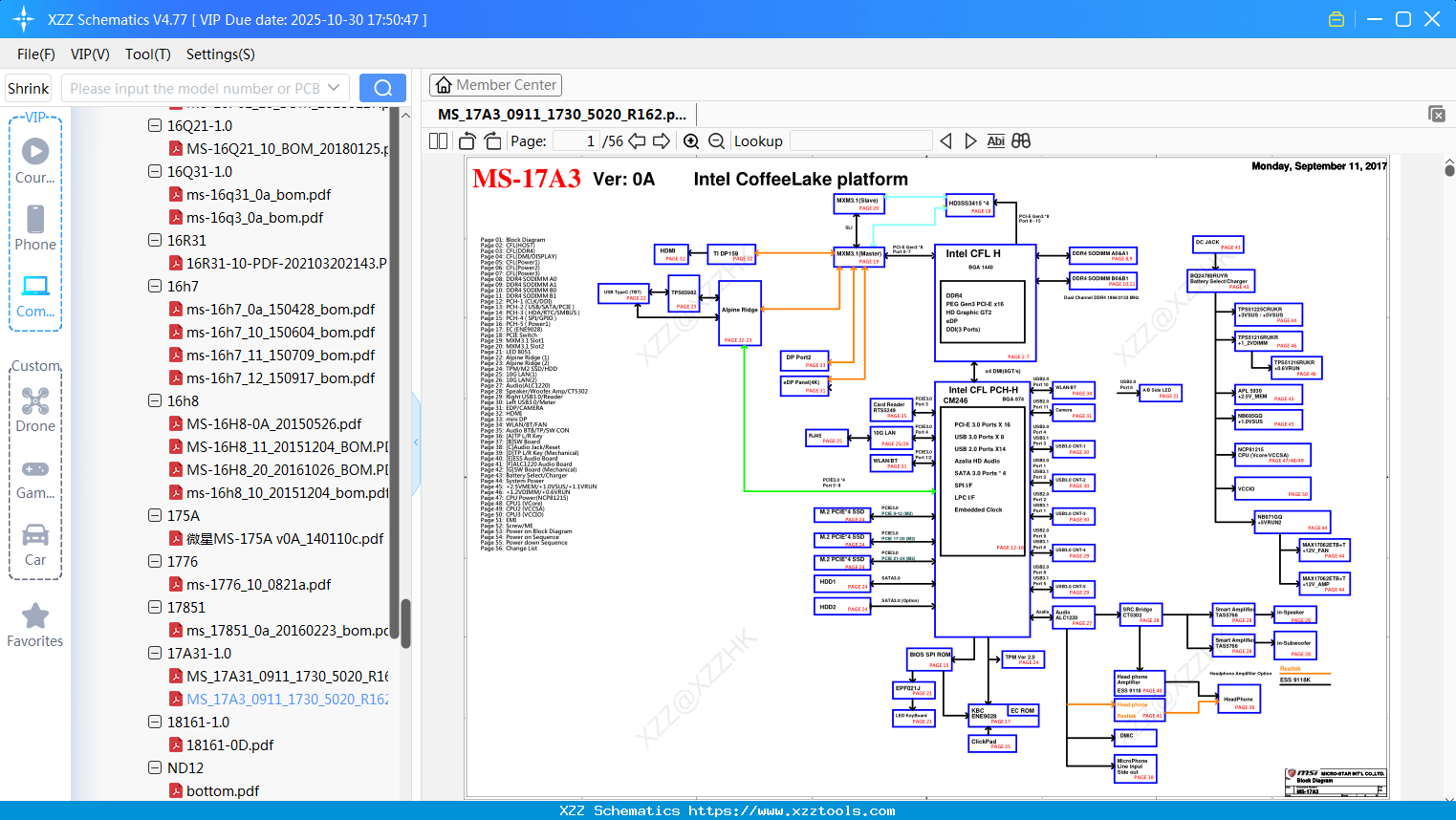Open 18161-0D.pdf
The width and height of the screenshot is (1456, 820).
coord(229,744)
